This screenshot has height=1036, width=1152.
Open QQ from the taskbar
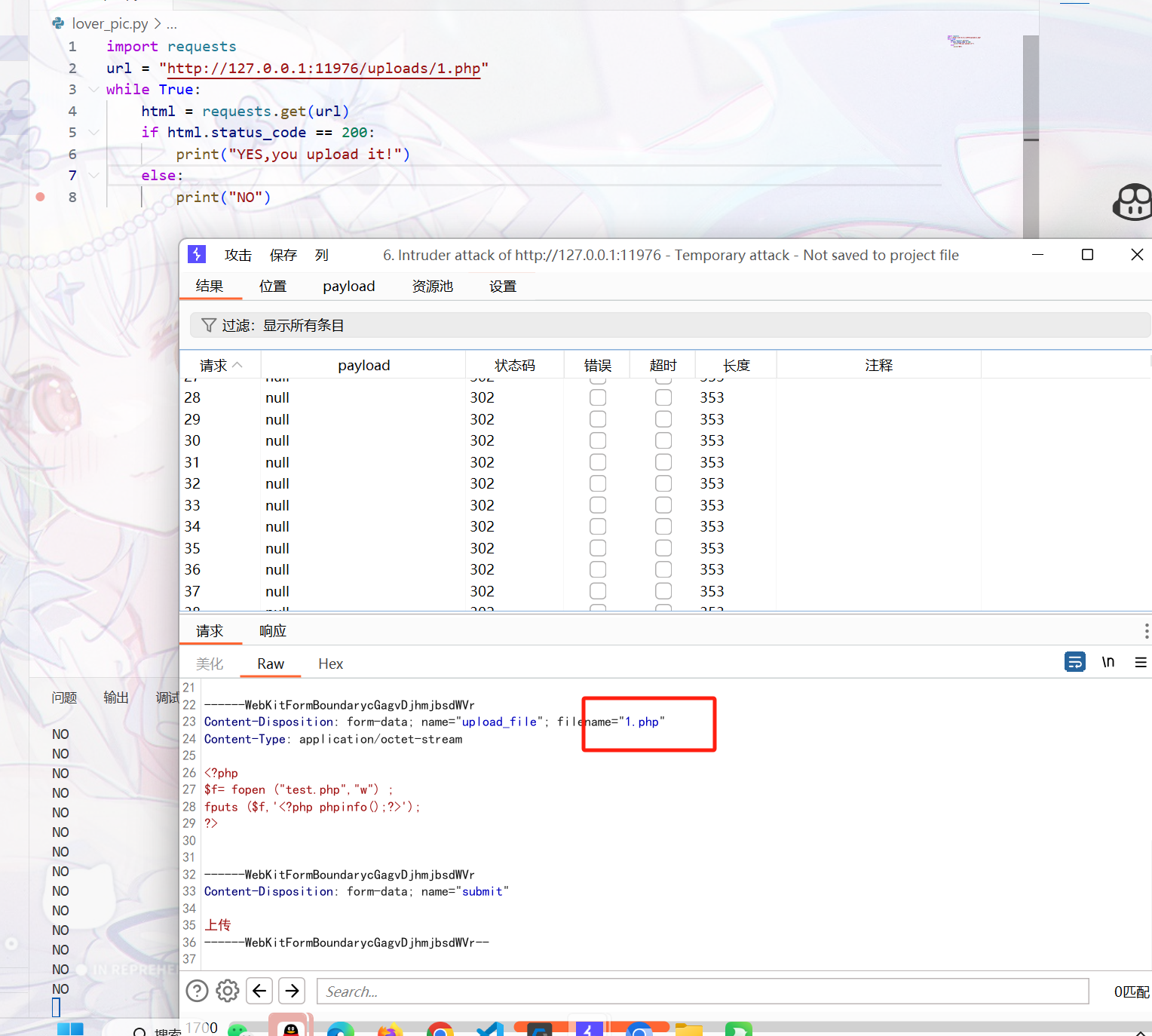pos(291,1028)
